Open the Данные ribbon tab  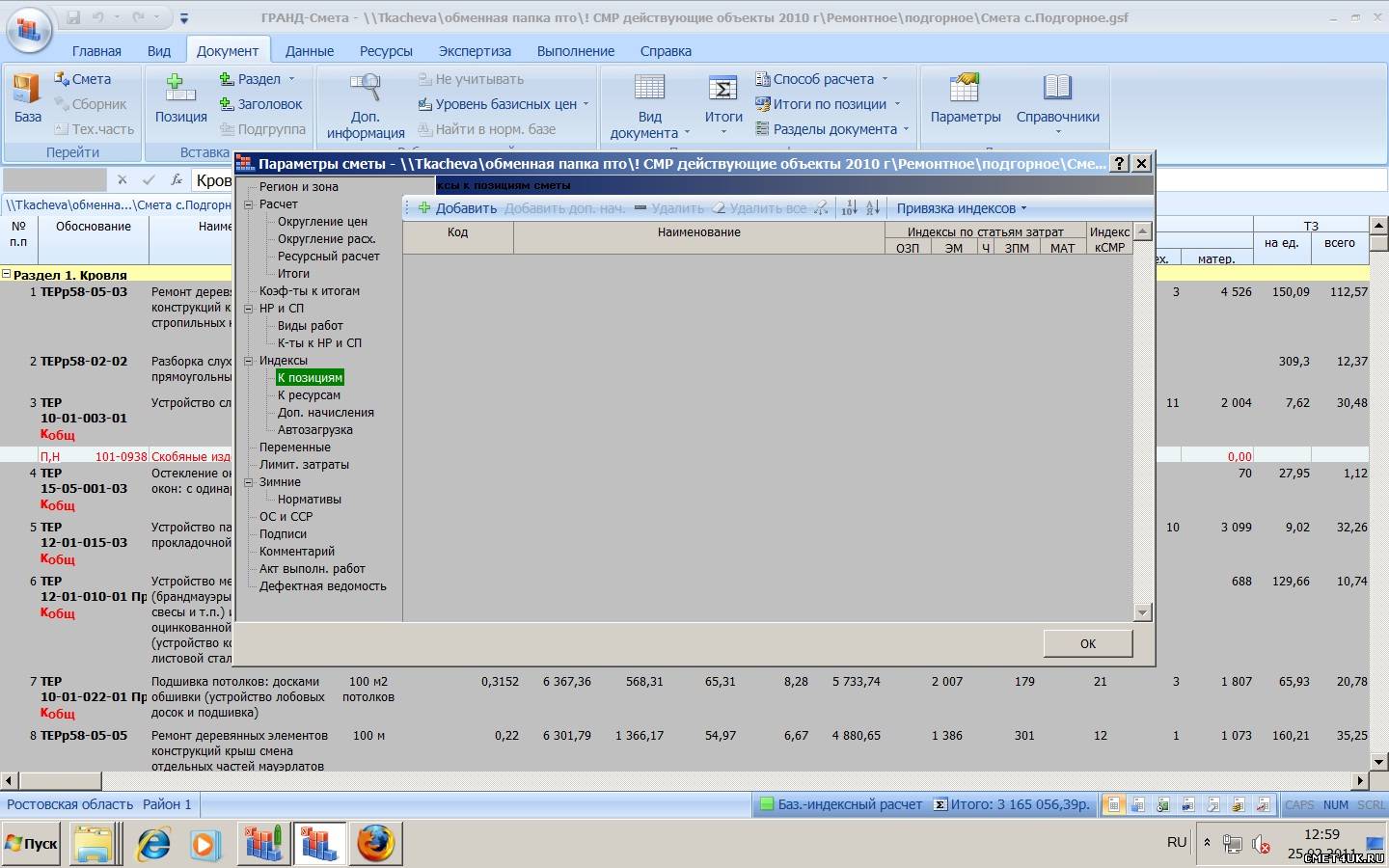coord(309,51)
